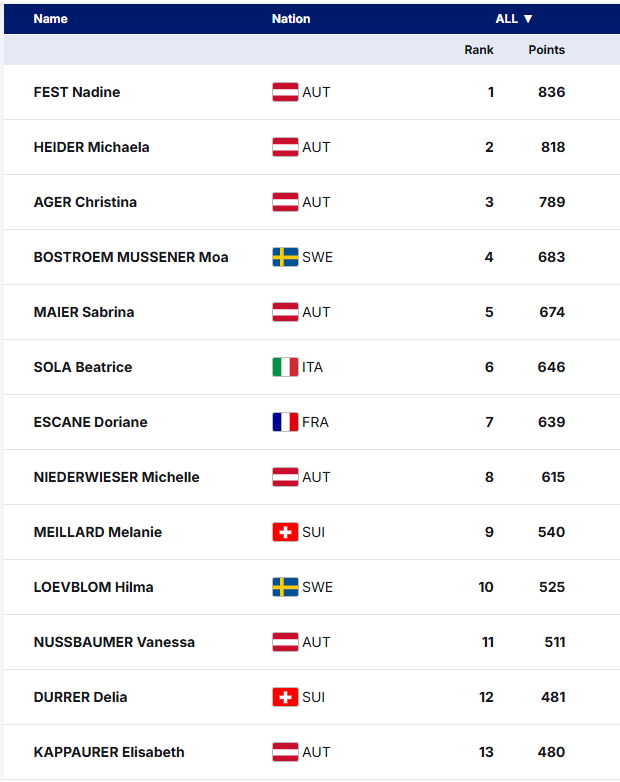Click Swiss flag next to DURRER Delia
This screenshot has height=782, width=620.
point(285,697)
